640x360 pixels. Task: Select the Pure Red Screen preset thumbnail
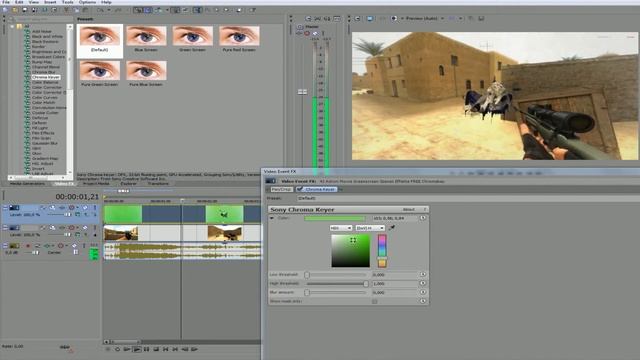point(239,39)
